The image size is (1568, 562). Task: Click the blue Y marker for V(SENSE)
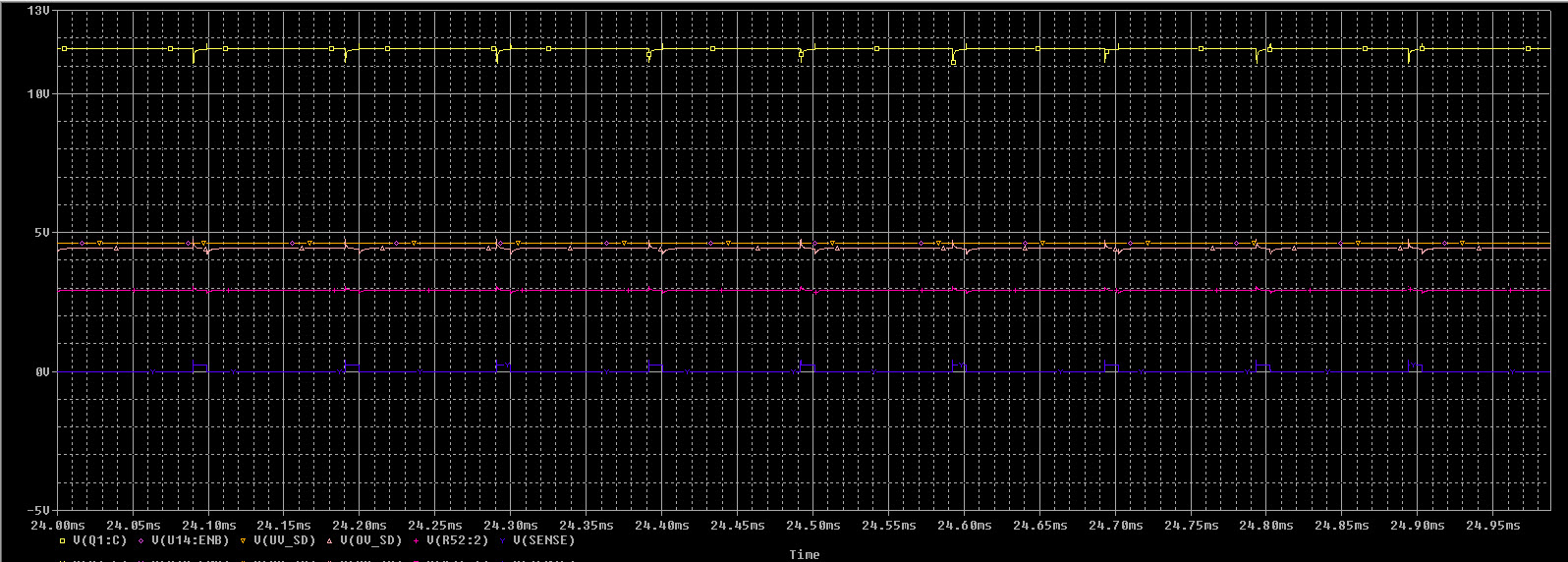tap(503, 540)
